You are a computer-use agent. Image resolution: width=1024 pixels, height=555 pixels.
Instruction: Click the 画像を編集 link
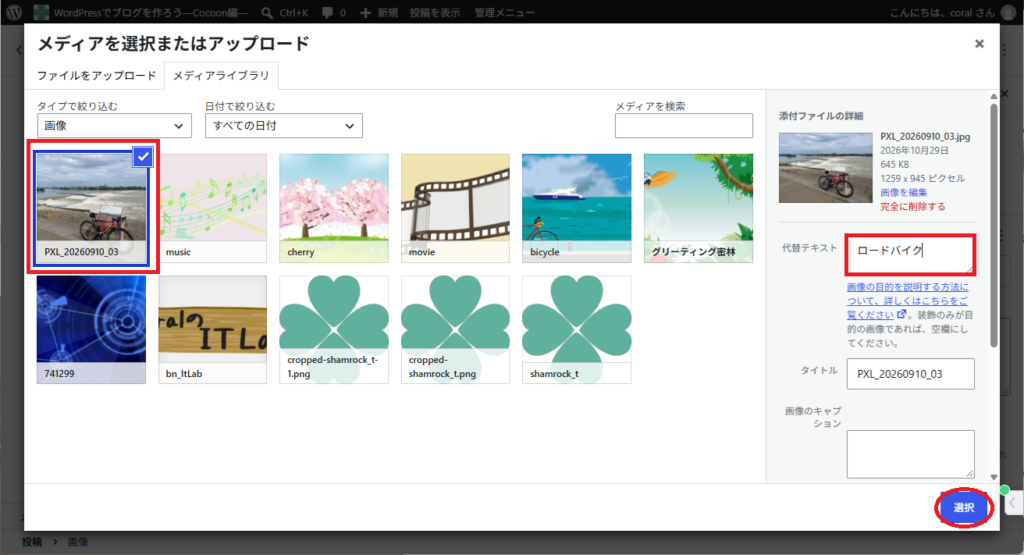pos(903,193)
